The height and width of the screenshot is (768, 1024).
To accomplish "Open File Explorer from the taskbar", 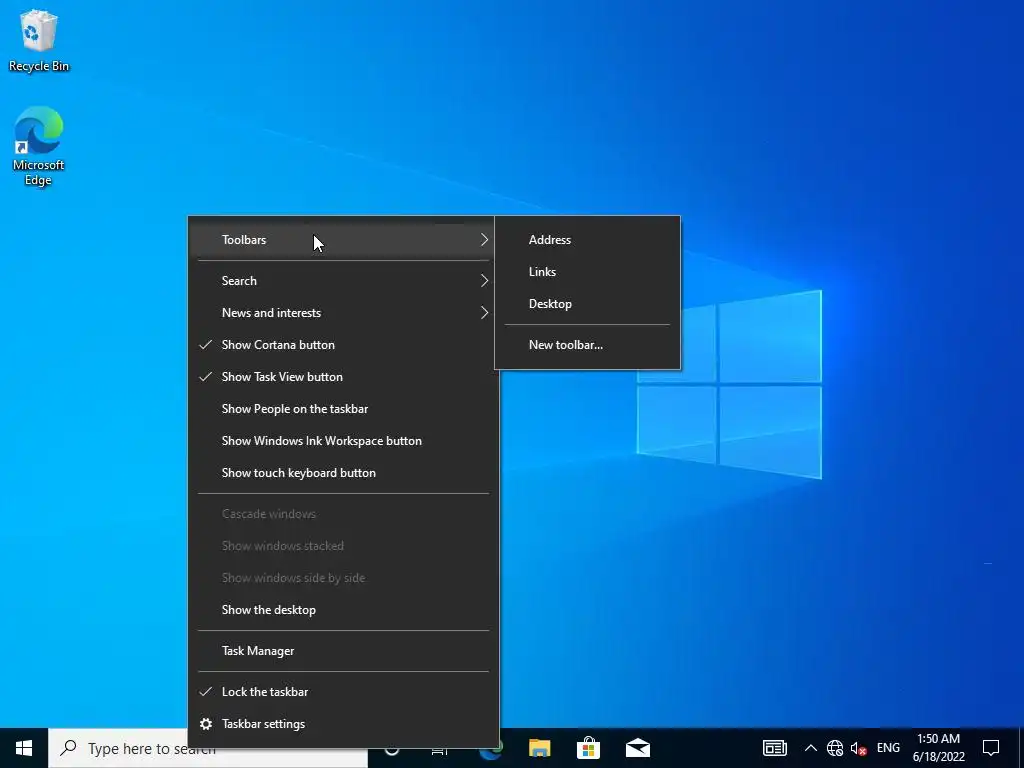I will pyautogui.click(x=539, y=748).
